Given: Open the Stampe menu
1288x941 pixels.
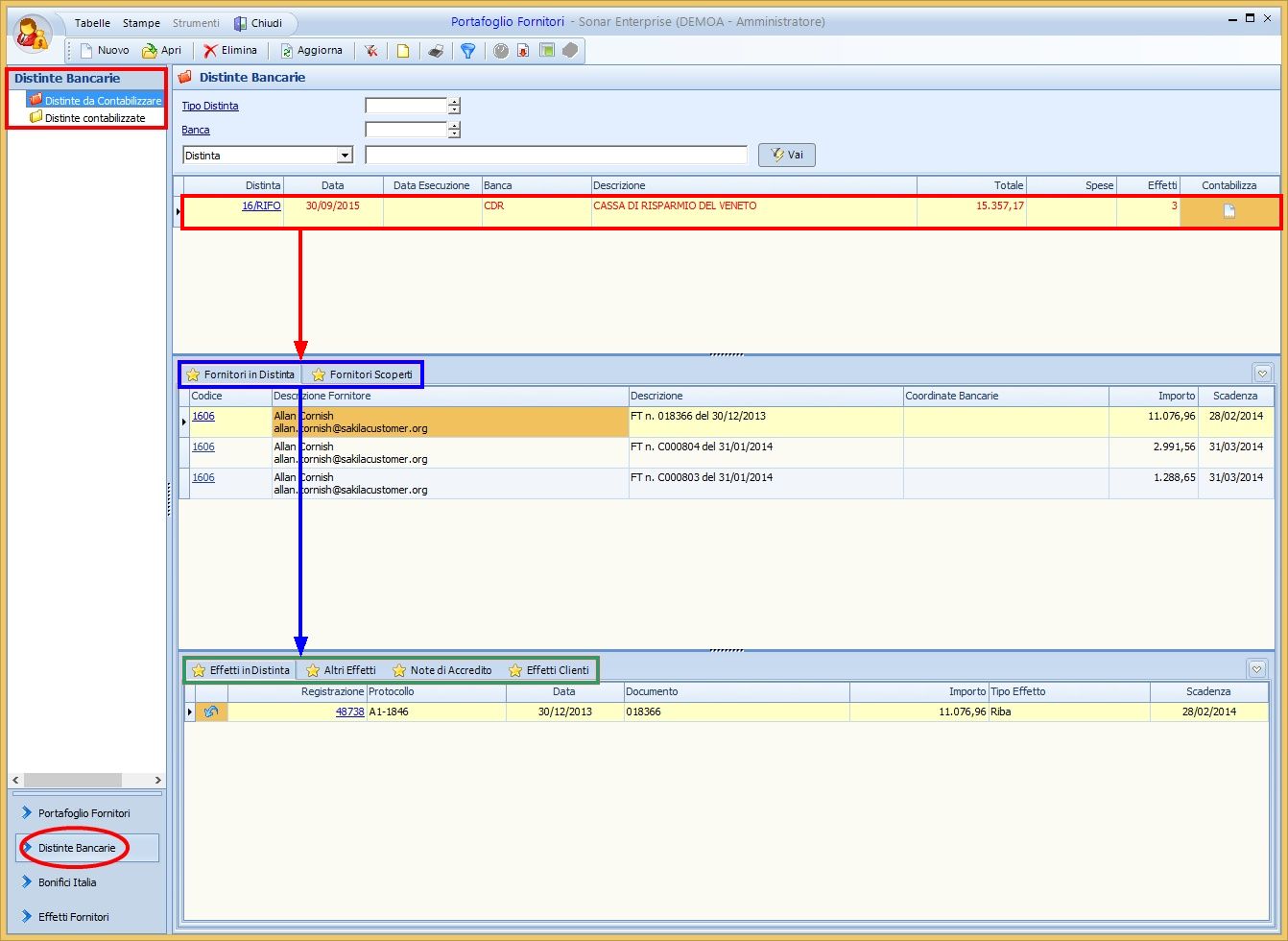Looking at the screenshot, I should click(x=141, y=23).
